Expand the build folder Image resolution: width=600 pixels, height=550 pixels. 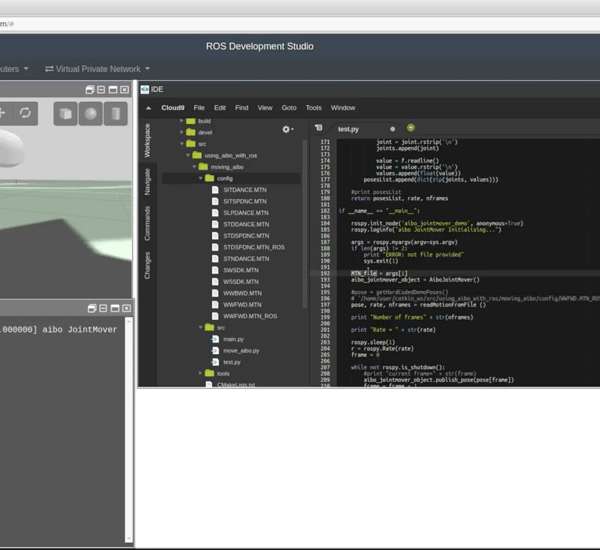(181, 121)
